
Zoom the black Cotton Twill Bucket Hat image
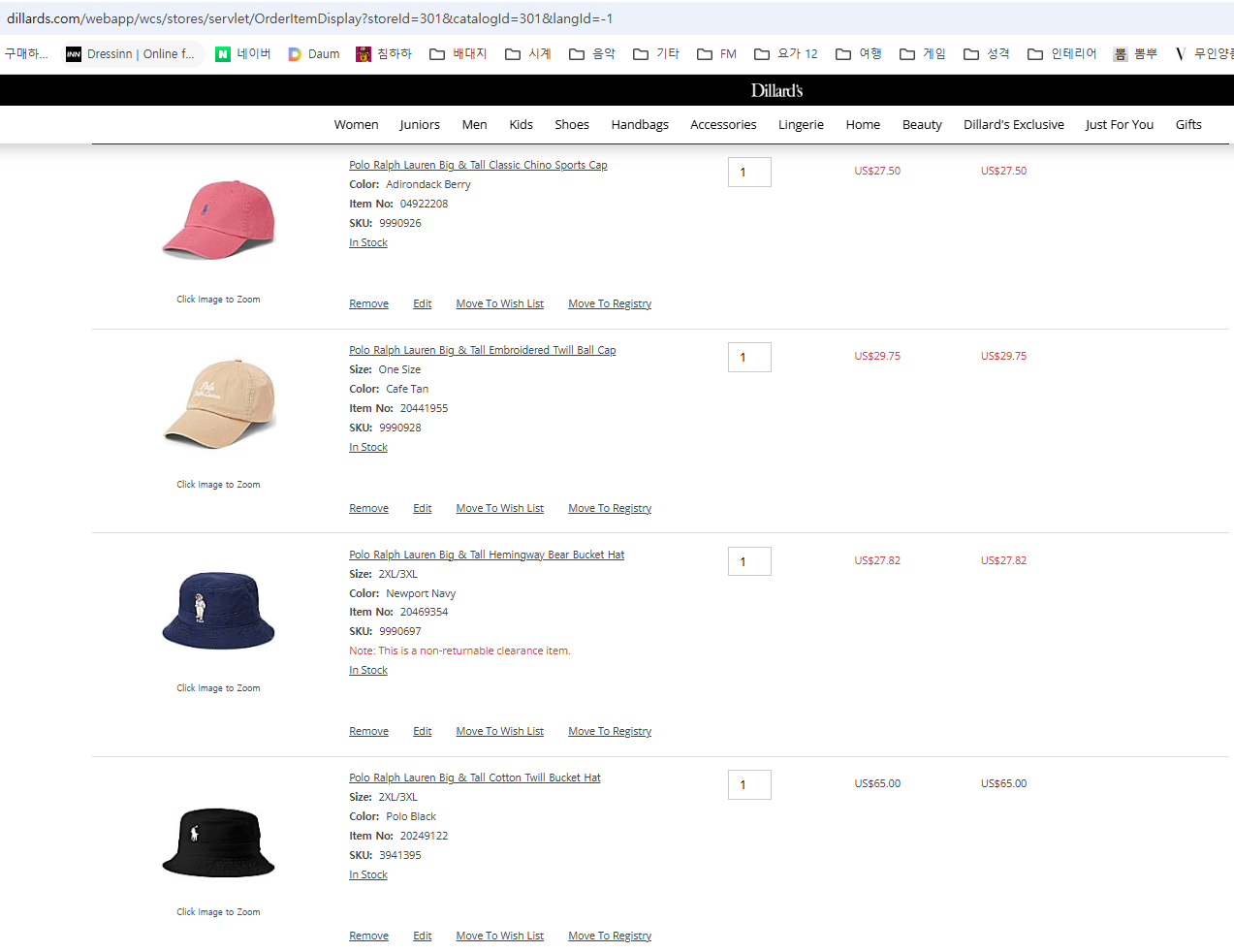pyautogui.click(x=218, y=841)
